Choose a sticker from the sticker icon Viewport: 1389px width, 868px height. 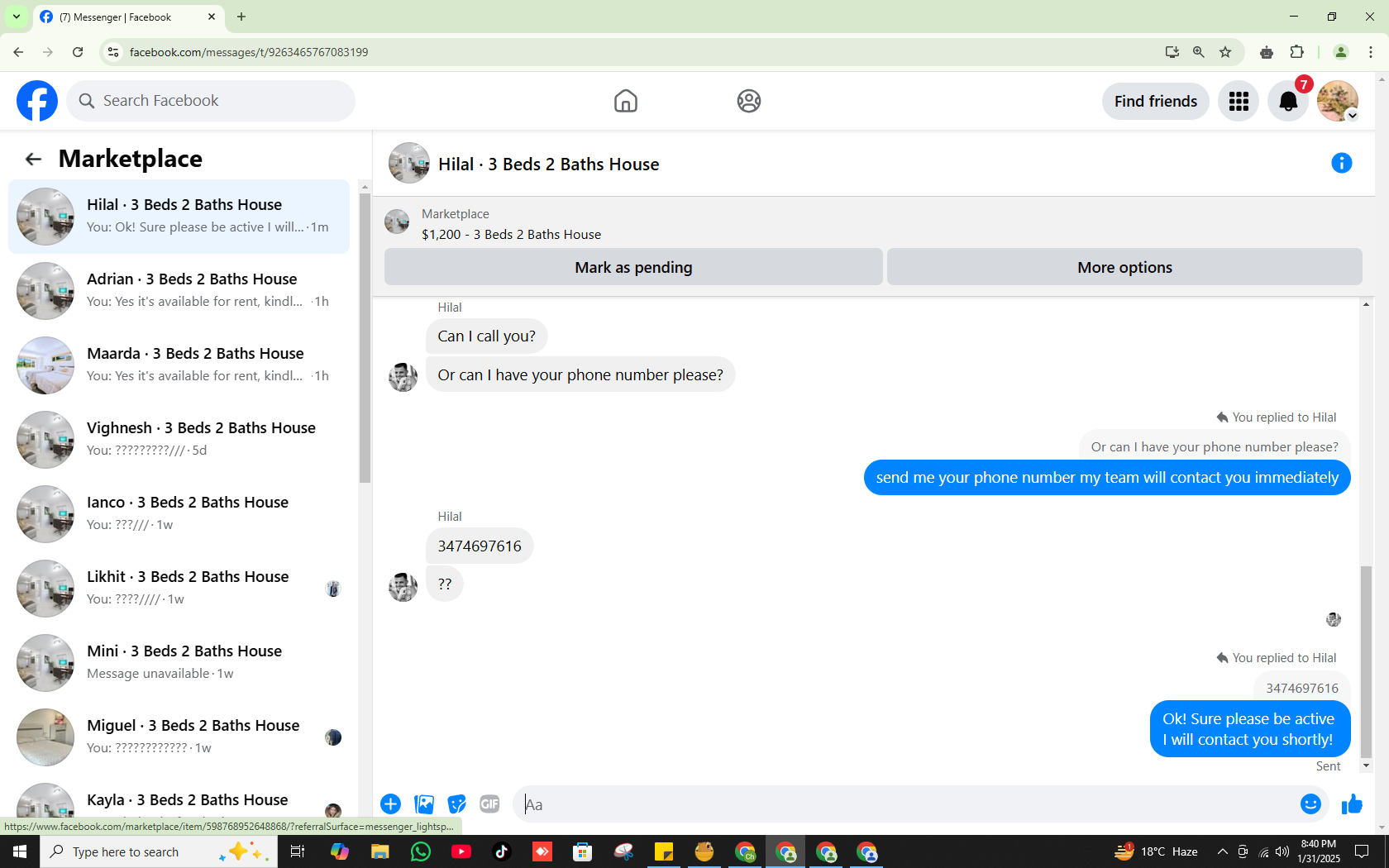(x=456, y=804)
